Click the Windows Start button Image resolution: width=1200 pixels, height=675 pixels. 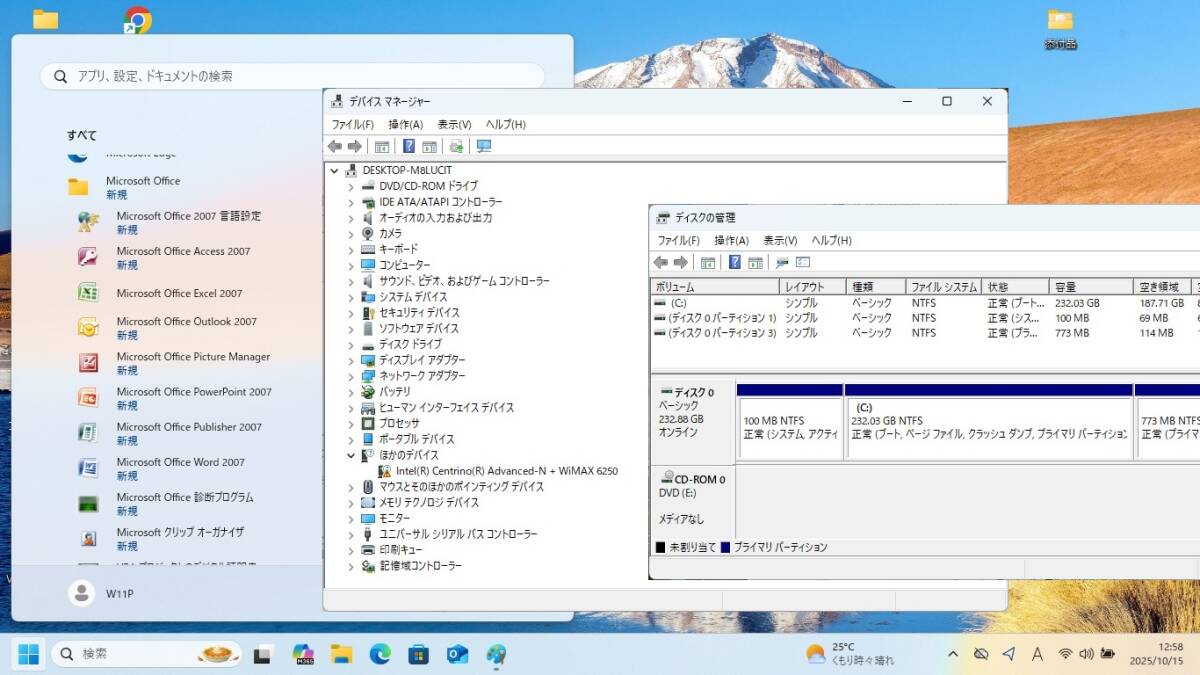pos(28,654)
